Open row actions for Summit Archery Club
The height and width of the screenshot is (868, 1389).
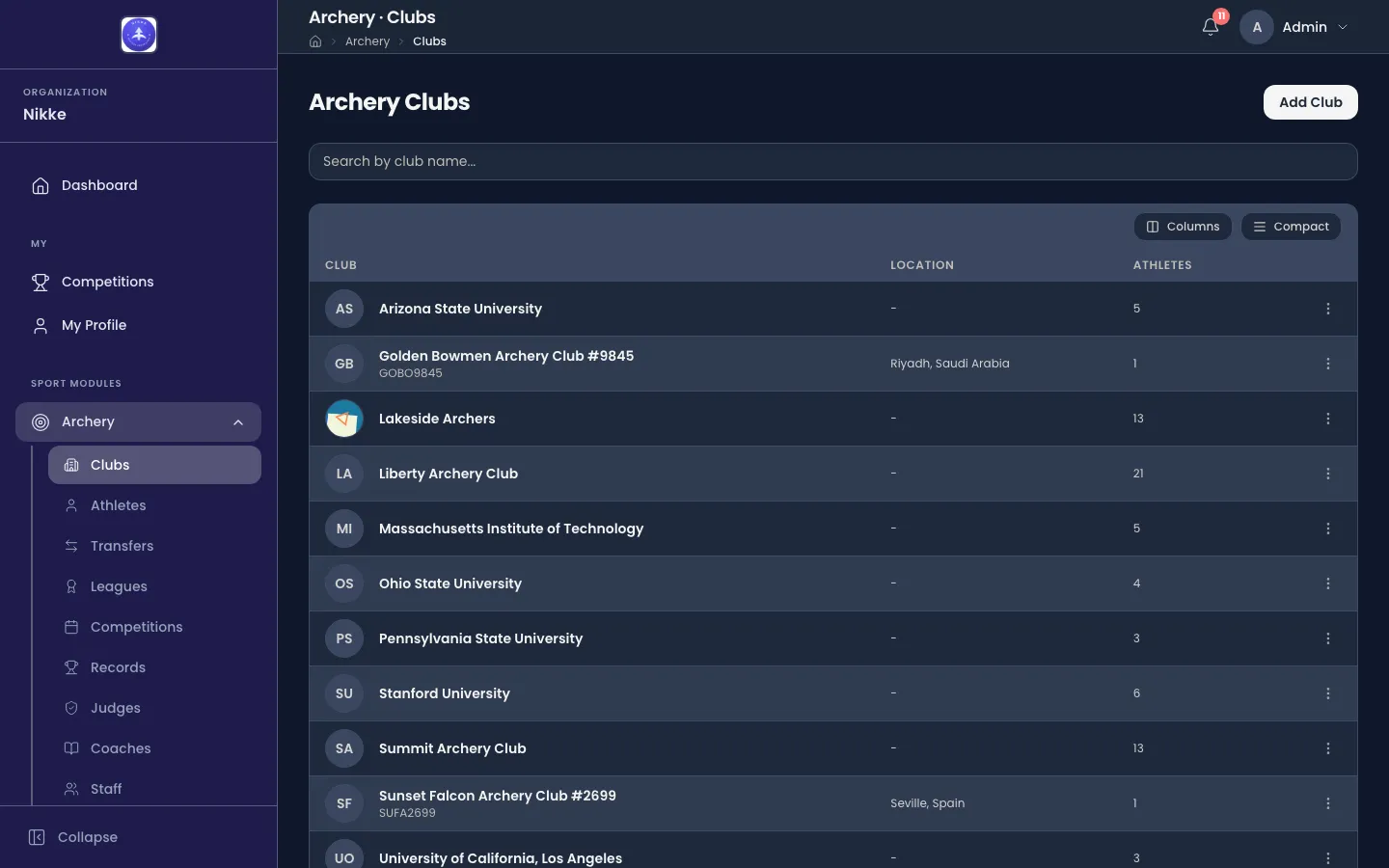[1328, 748]
